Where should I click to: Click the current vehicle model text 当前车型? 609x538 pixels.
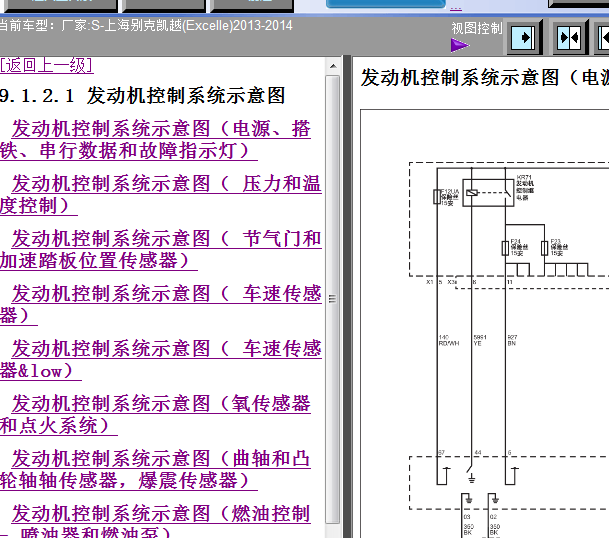click(x=146, y=26)
